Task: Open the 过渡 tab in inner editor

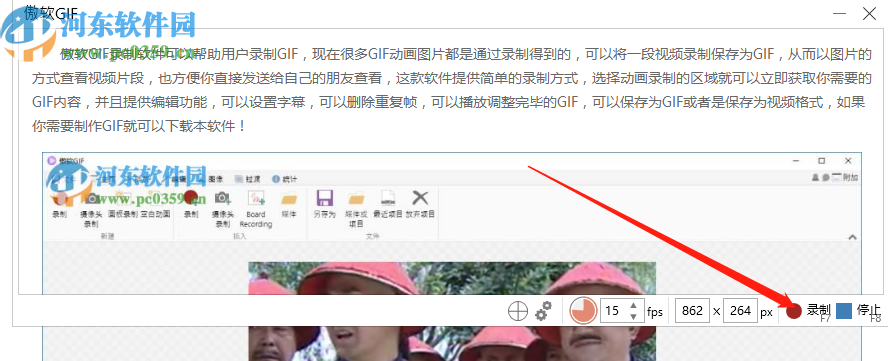Action: click(x=247, y=179)
